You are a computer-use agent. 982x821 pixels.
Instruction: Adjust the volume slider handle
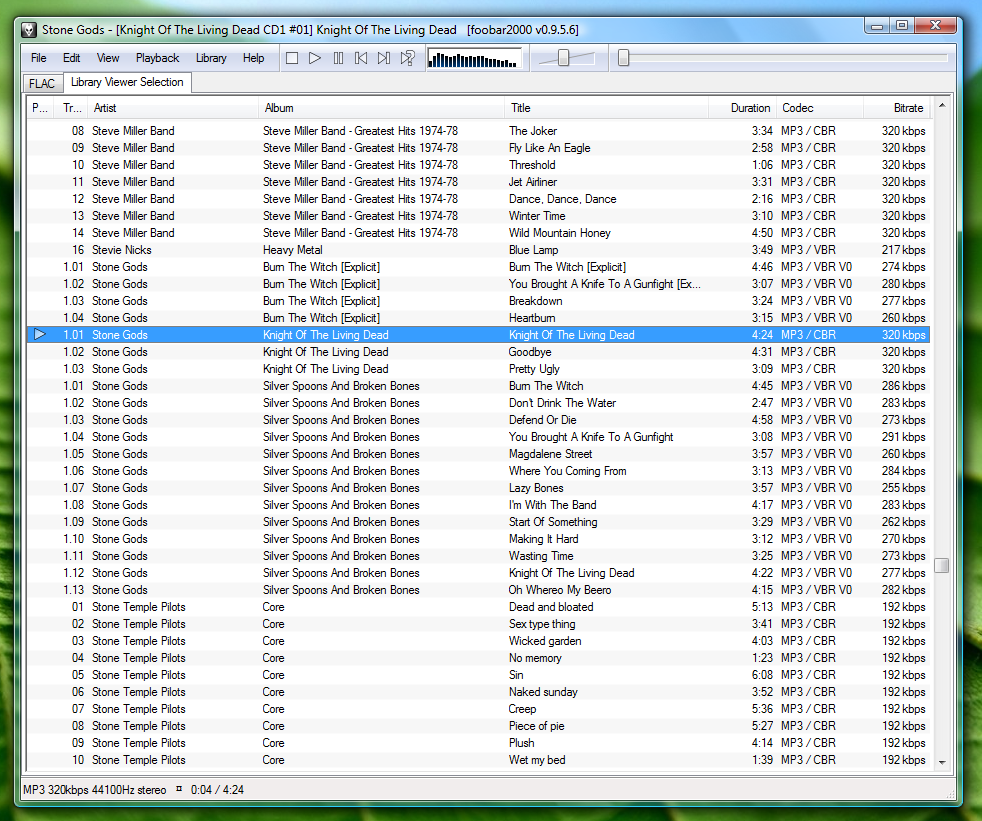point(563,58)
